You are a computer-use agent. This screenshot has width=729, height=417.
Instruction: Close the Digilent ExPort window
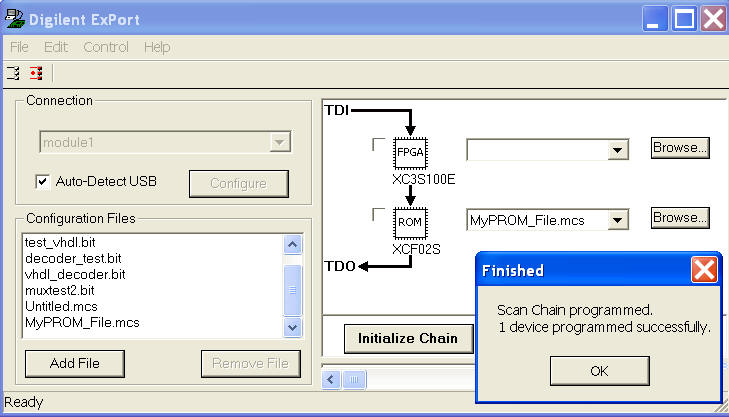coord(713,19)
